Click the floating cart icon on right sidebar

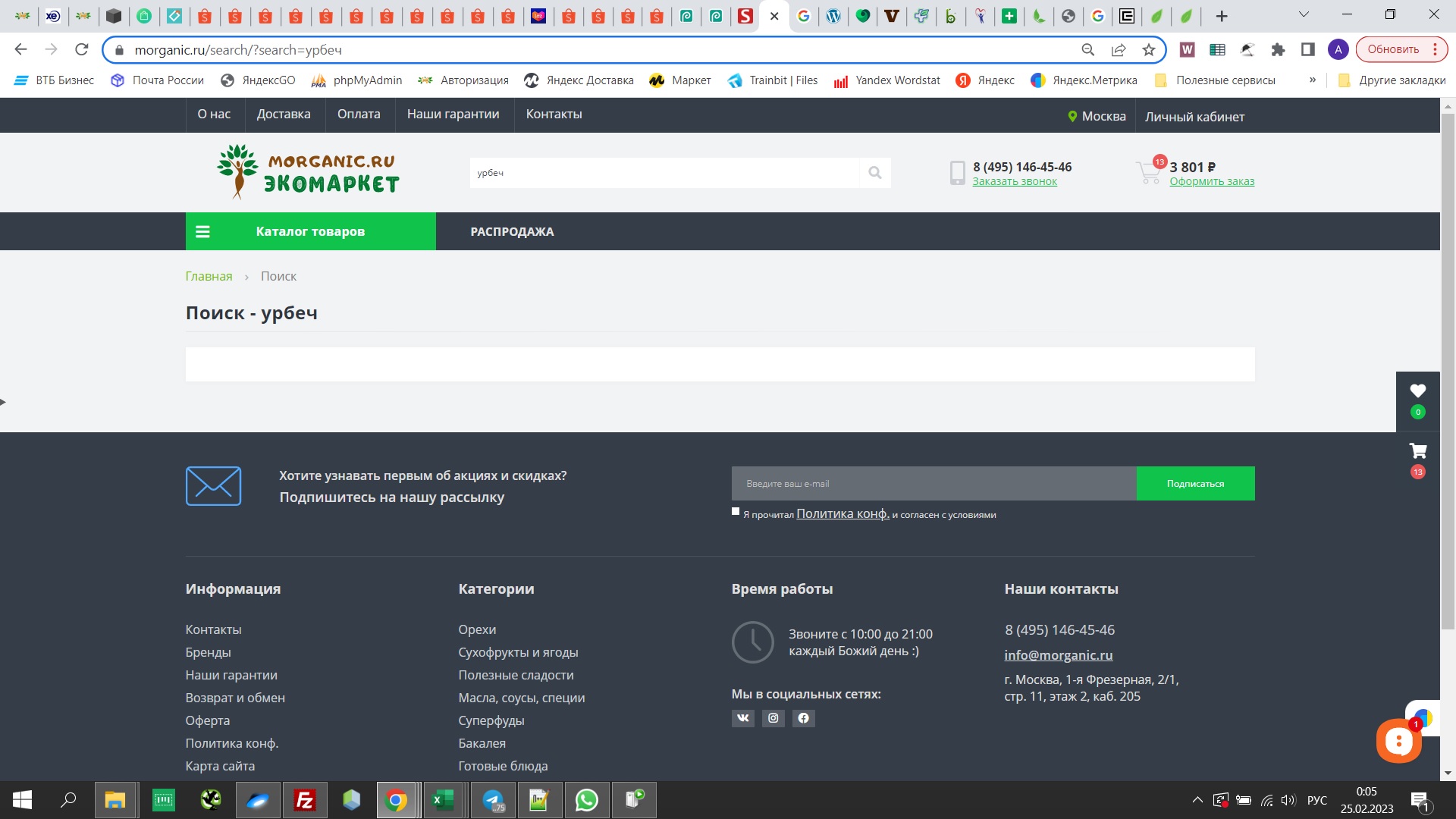click(x=1417, y=452)
